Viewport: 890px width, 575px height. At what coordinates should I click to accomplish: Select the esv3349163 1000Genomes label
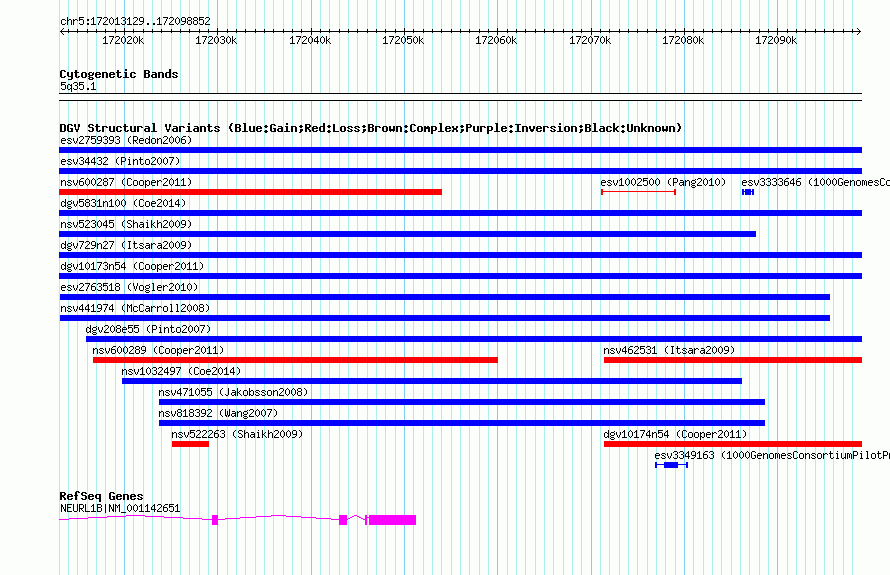click(x=772, y=455)
